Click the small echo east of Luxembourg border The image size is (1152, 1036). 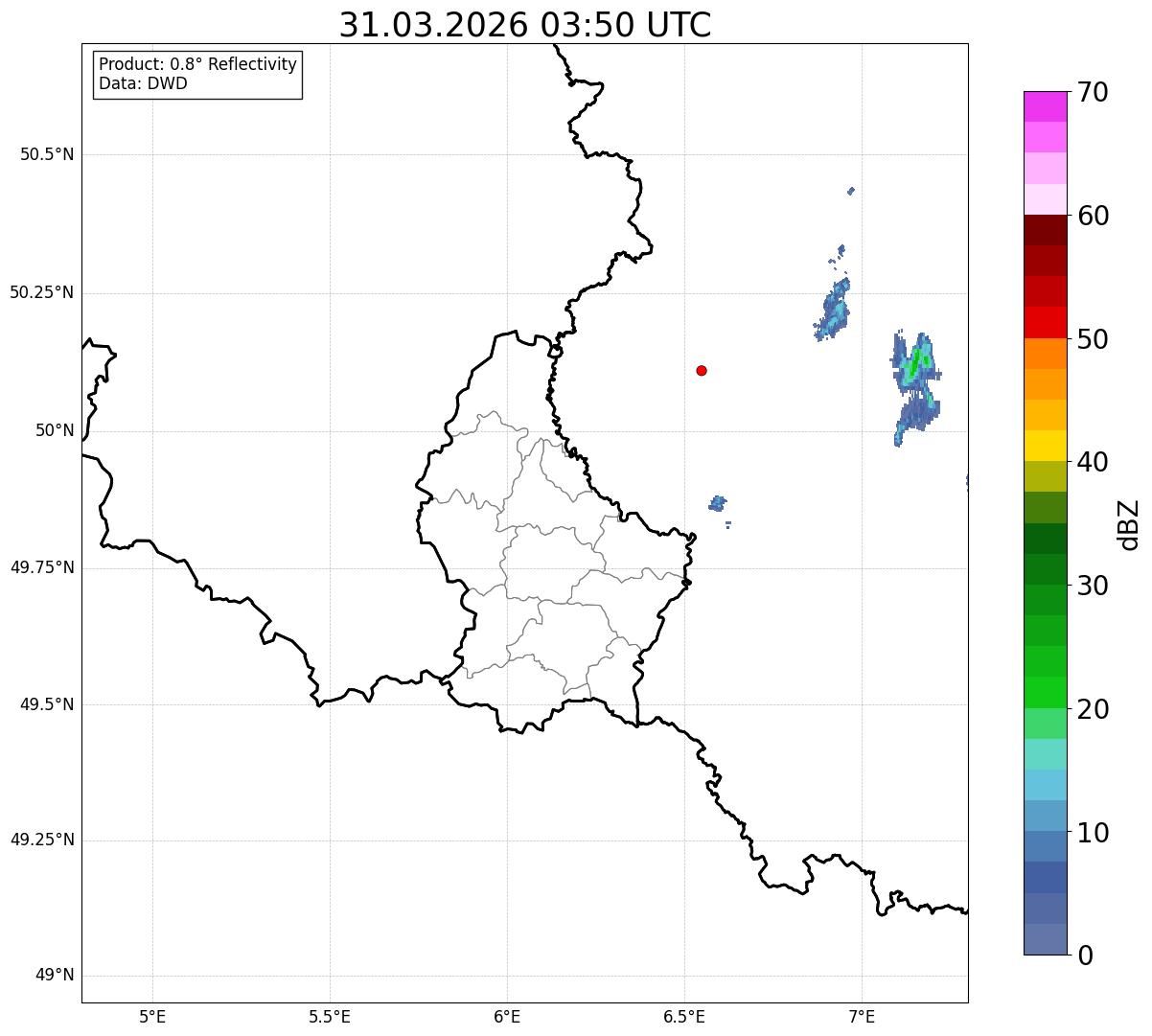718,503
